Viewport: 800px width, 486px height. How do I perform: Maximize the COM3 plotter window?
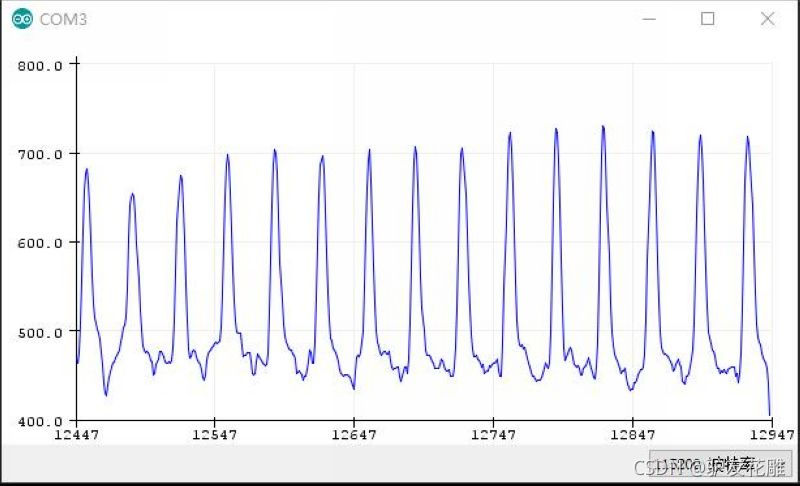click(708, 19)
